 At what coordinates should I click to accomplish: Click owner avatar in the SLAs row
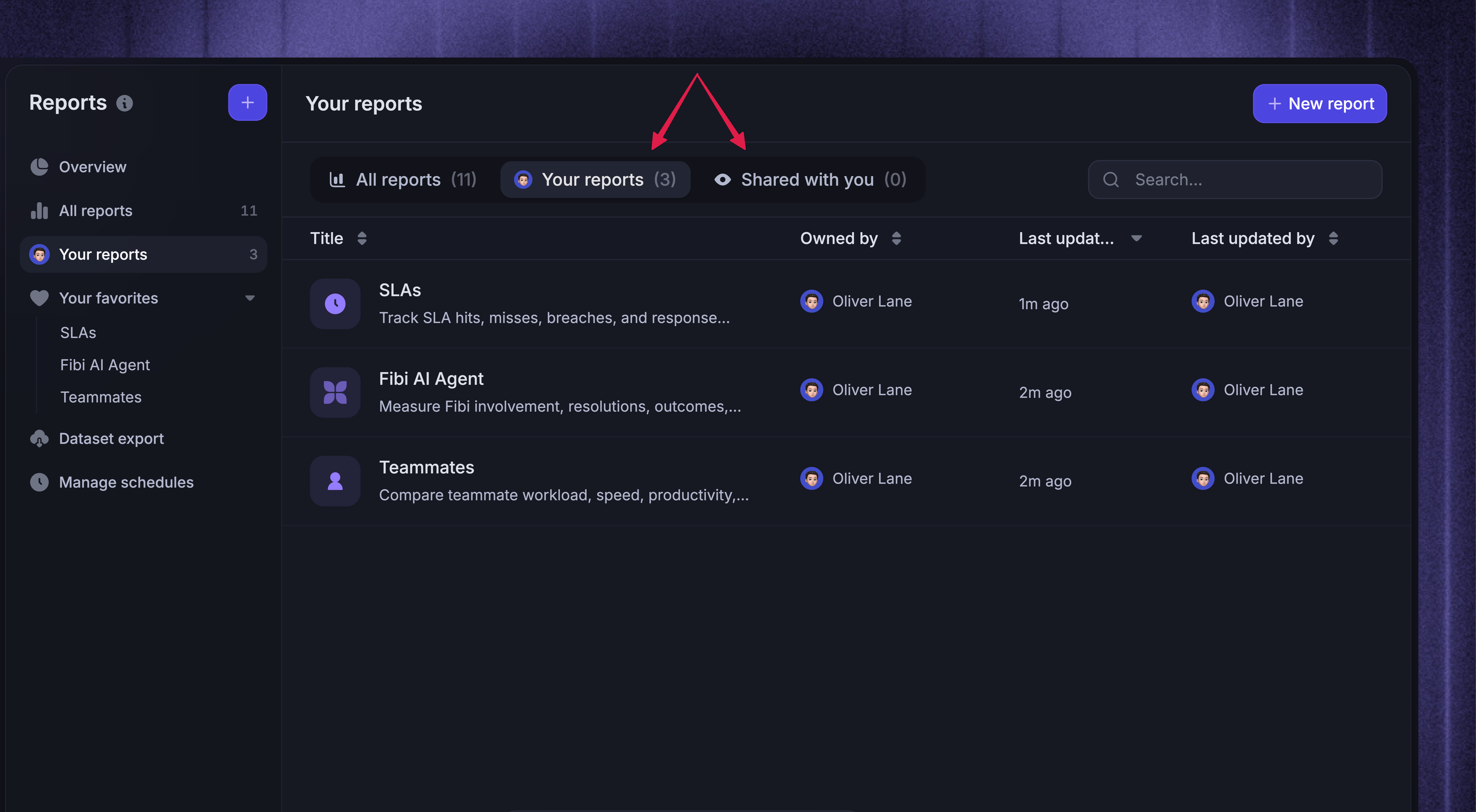tap(811, 301)
